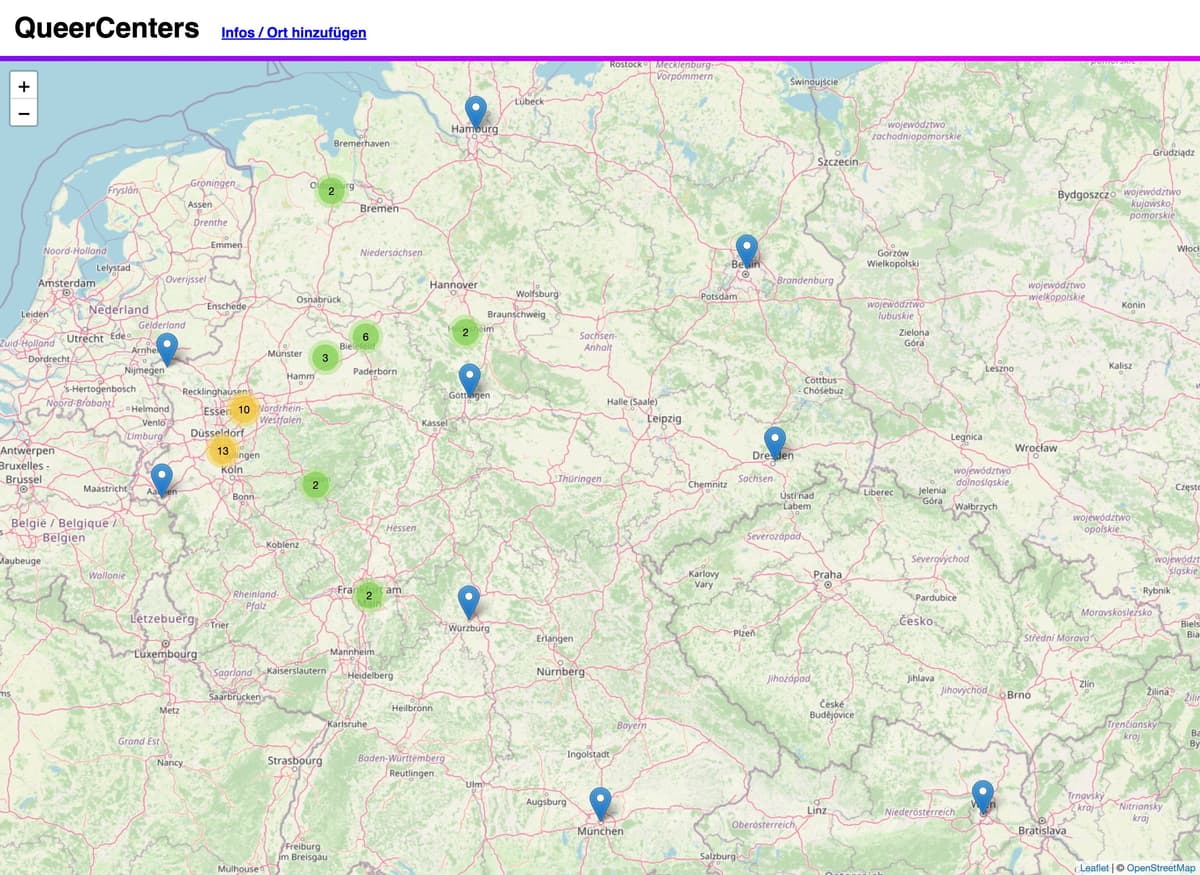This screenshot has height=875, width=1200.
Task: Expand the cluster of 3 near Münster
Action: click(325, 357)
